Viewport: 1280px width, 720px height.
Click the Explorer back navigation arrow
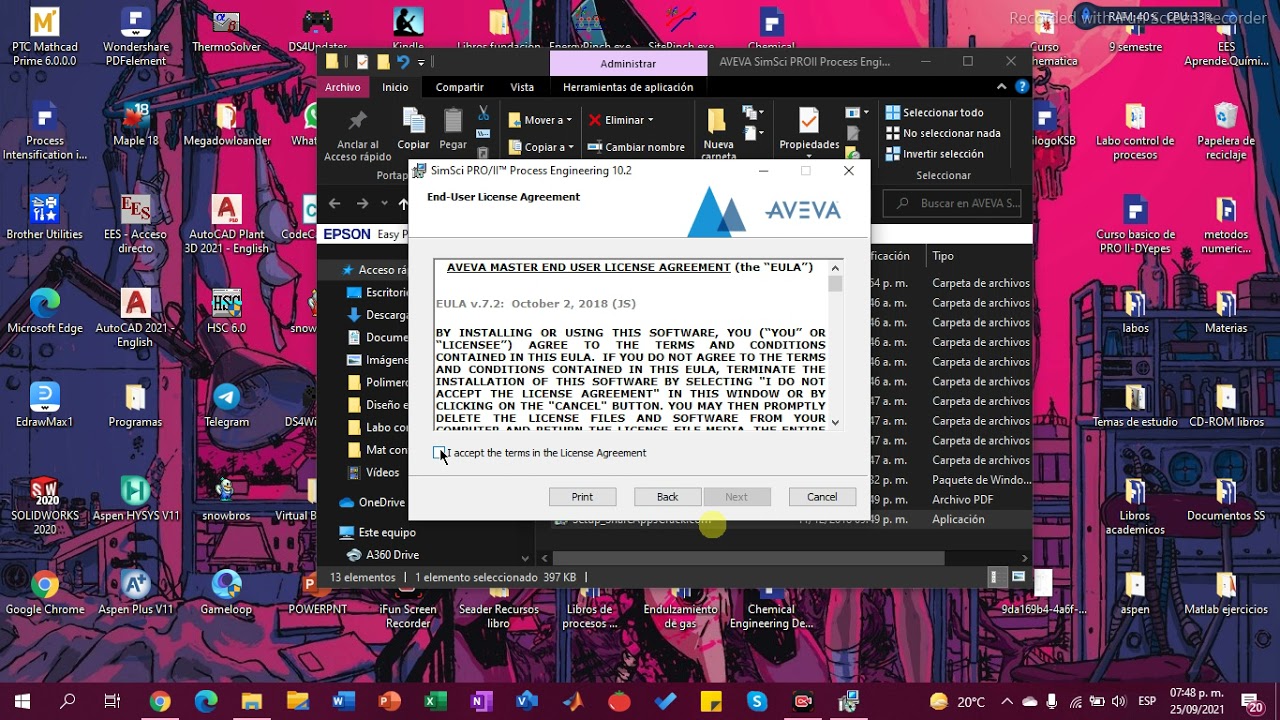pos(334,203)
